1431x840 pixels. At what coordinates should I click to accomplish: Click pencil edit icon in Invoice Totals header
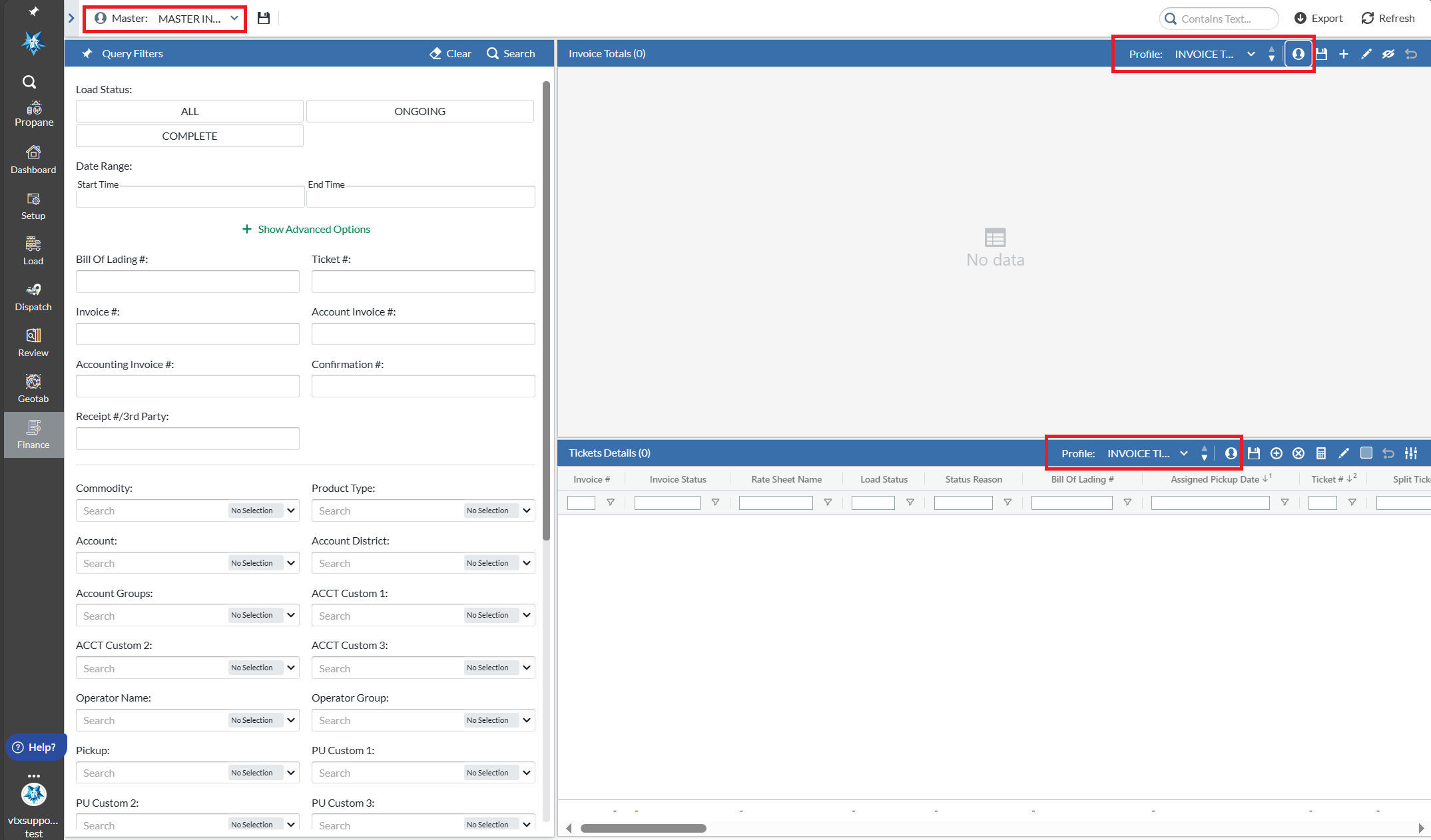click(x=1366, y=54)
